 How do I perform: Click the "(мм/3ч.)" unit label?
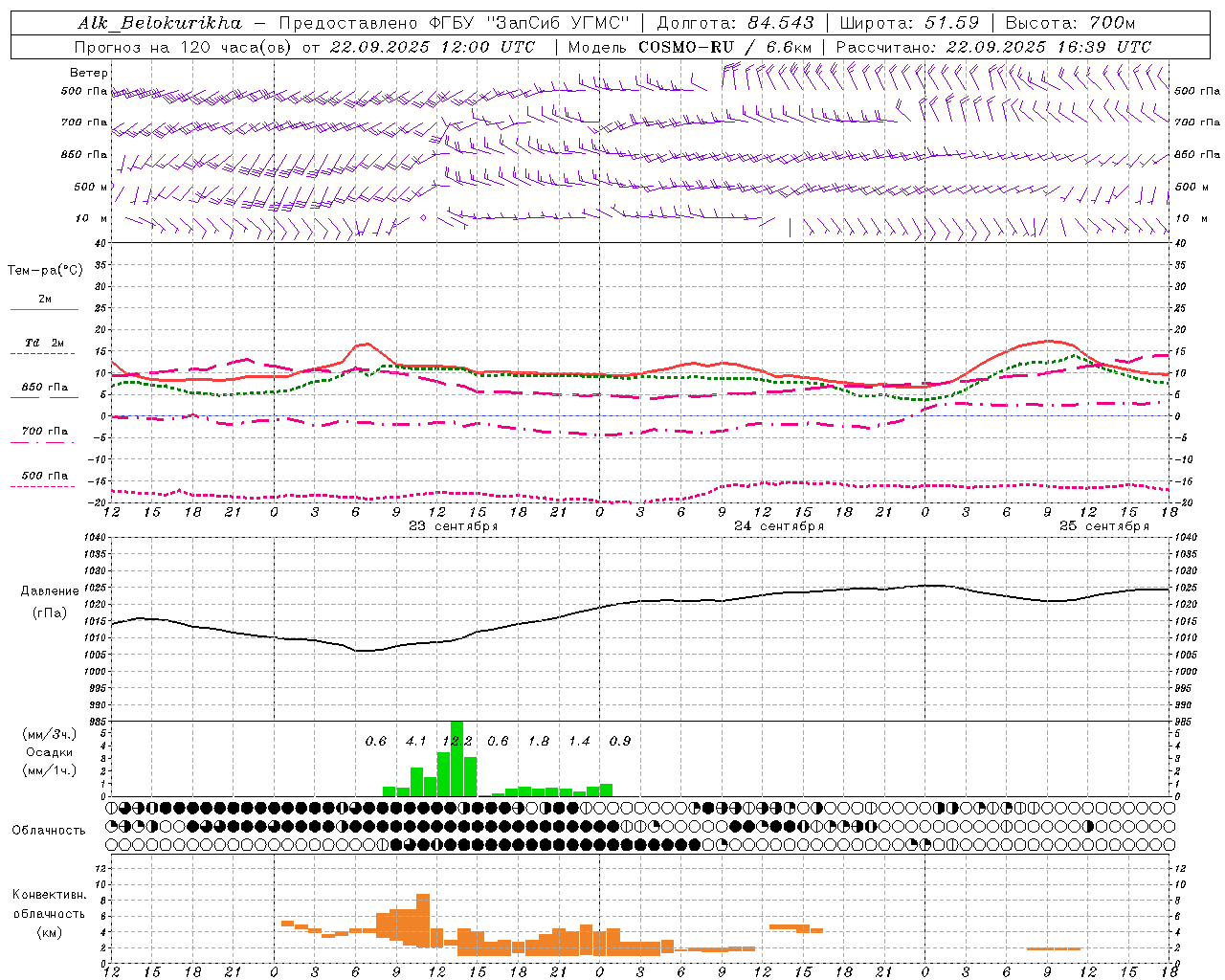pos(49,734)
